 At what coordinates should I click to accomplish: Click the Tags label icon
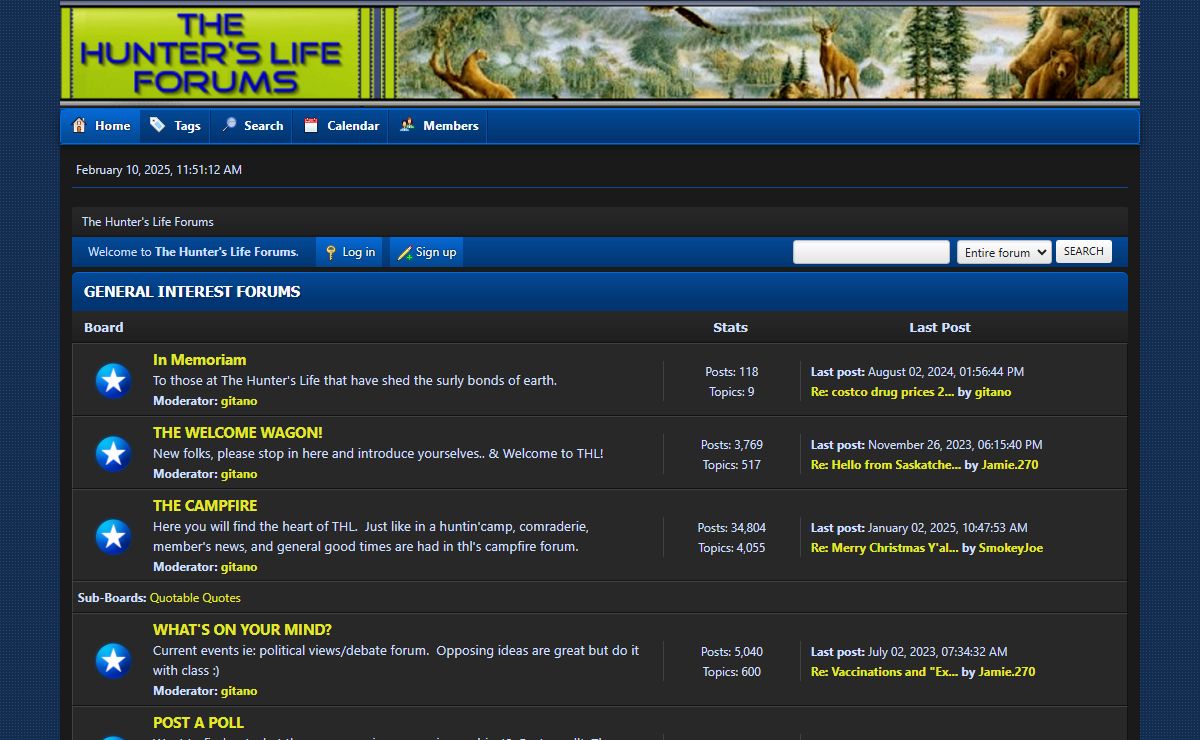tap(158, 125)
